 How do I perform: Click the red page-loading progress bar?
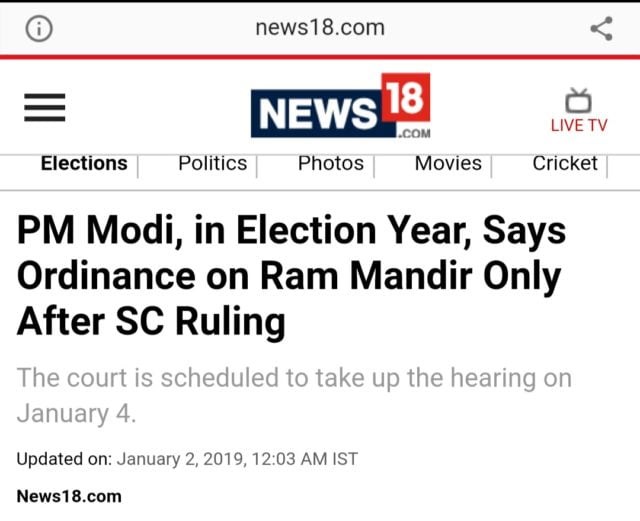(320, 57)
